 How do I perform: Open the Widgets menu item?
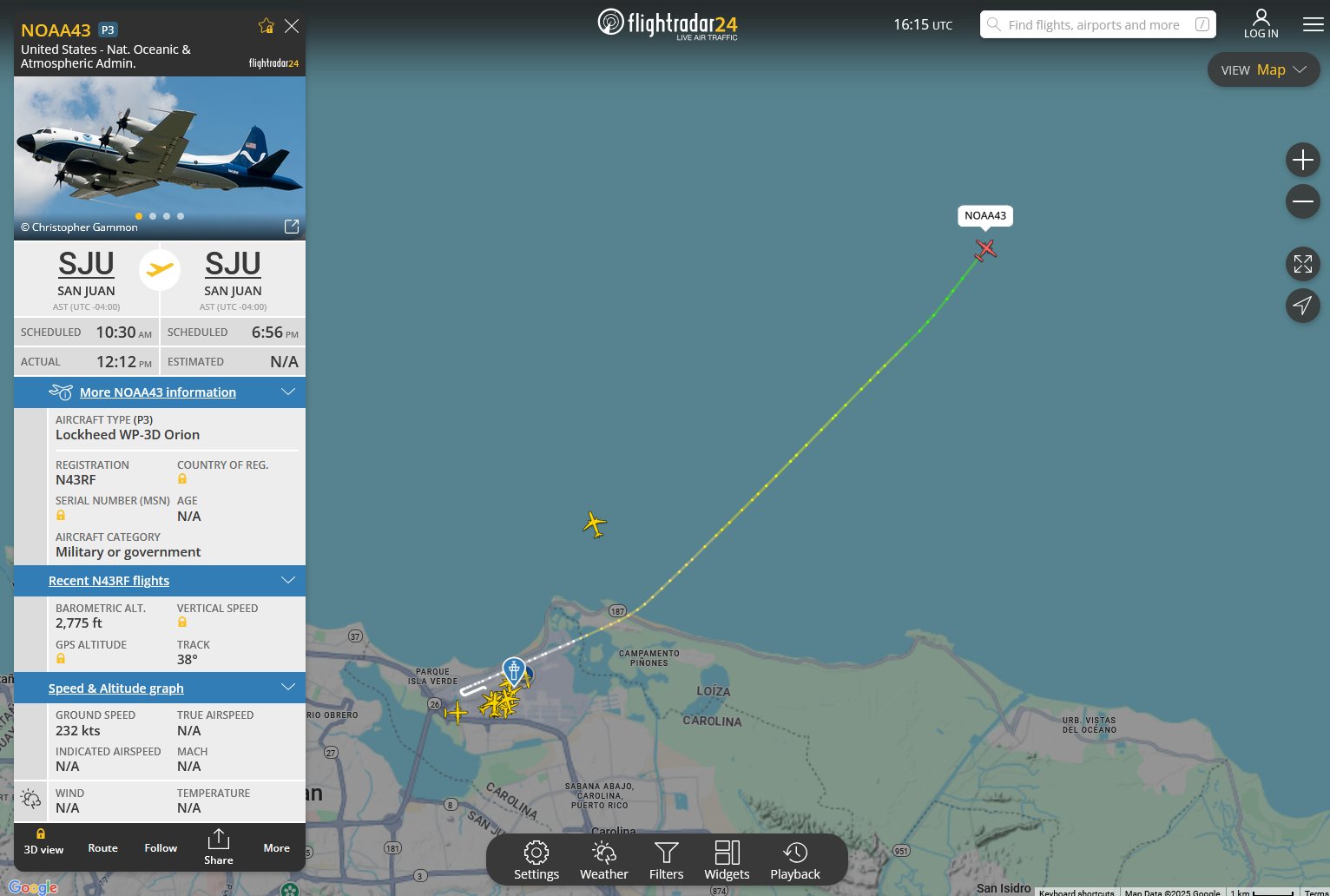(727, 860)
